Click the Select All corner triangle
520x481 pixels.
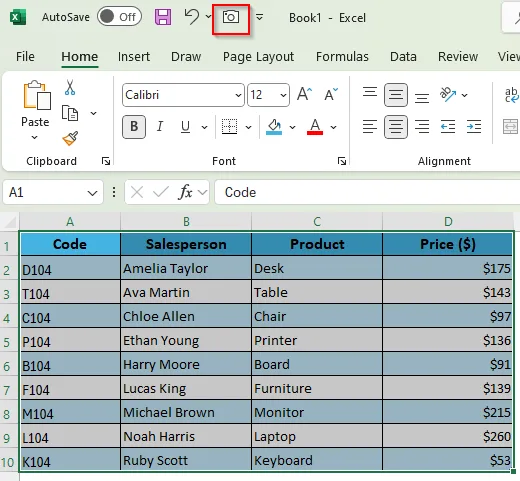(10, 222)
